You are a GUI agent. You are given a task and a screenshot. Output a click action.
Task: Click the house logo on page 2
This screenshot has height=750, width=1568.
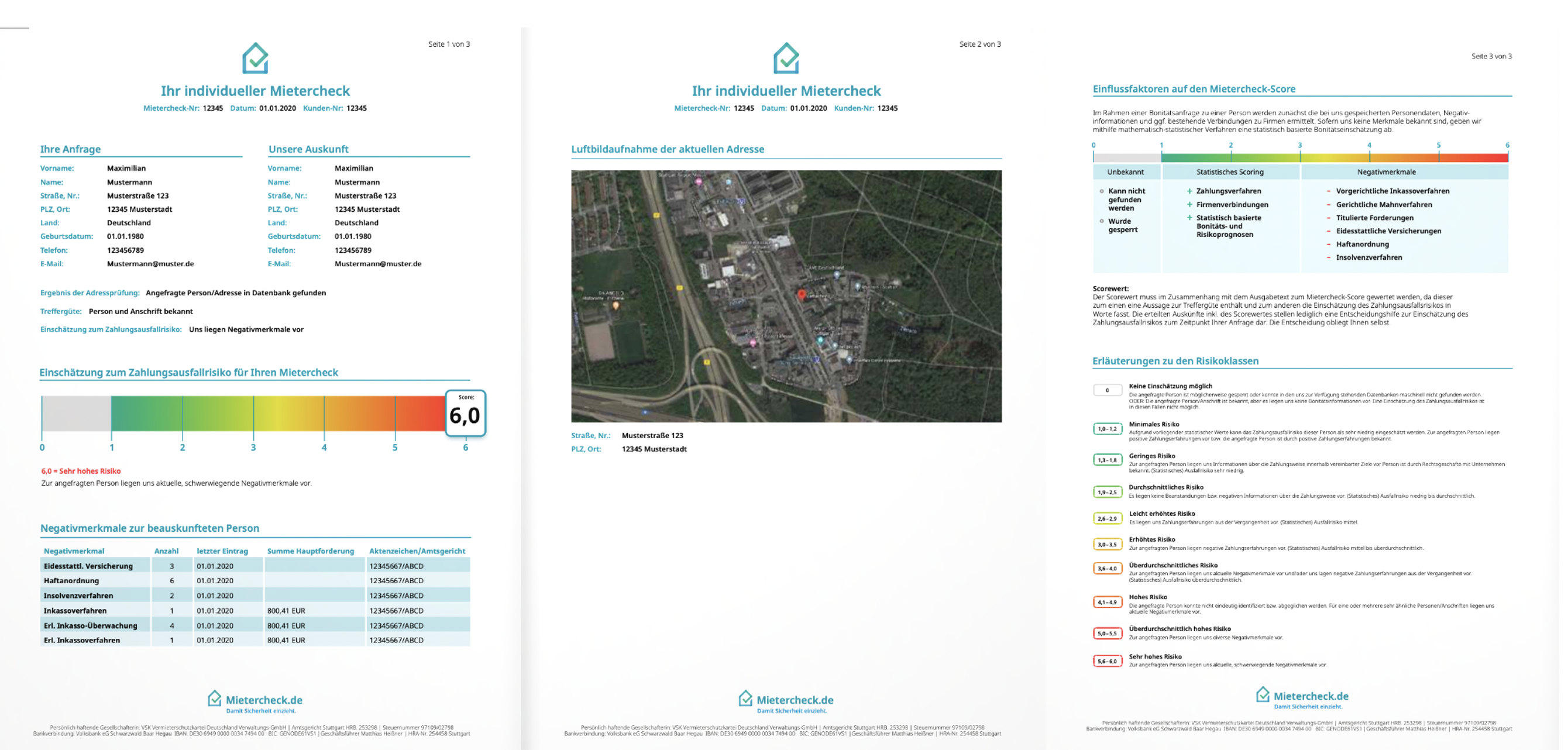(x=786, y=58)
